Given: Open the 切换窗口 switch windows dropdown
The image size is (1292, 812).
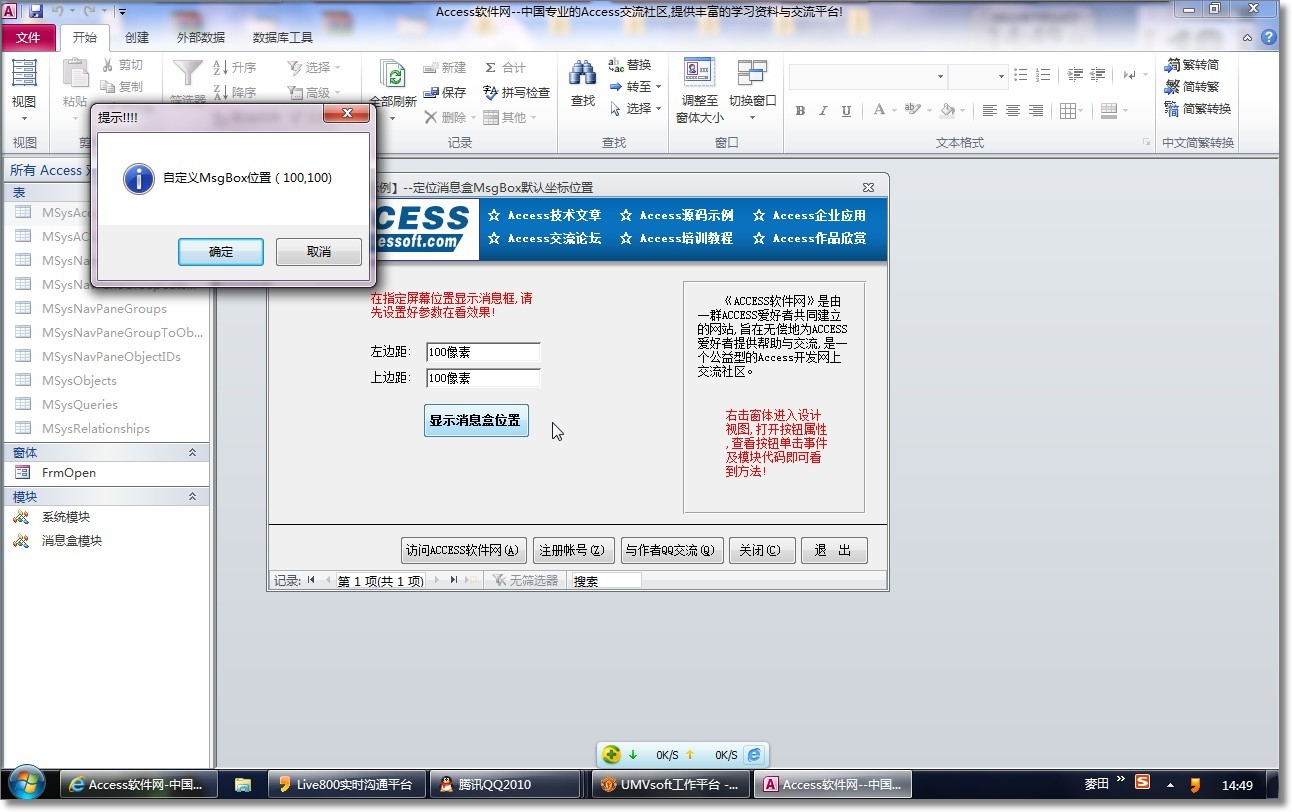Looking at the screenshot, I should pos(752,117).
